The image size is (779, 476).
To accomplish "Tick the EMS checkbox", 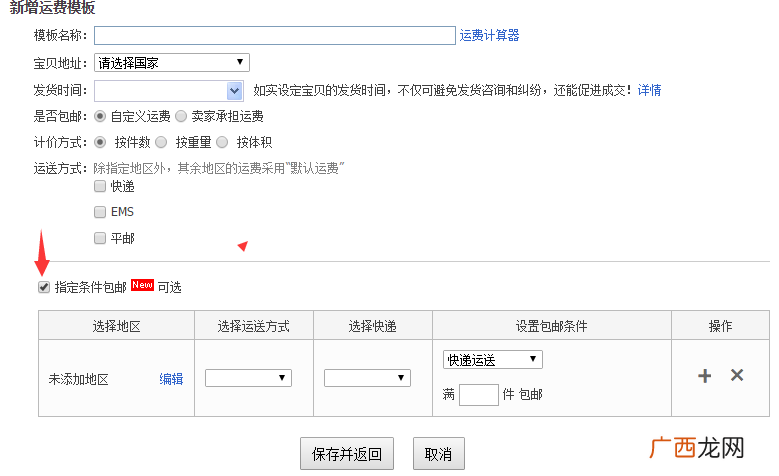I will [100, 212].
